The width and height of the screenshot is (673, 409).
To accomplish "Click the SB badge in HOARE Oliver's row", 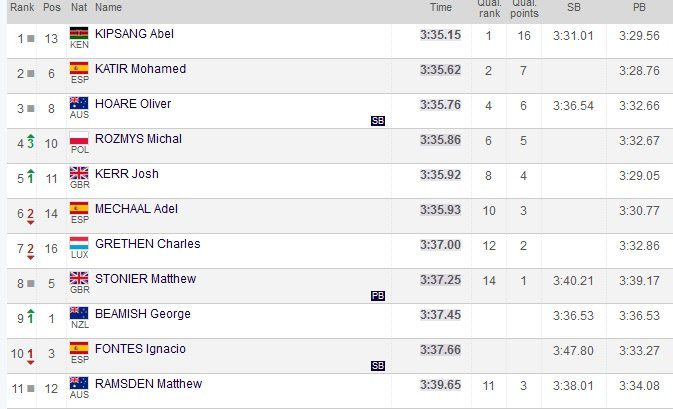I will 378,121.
